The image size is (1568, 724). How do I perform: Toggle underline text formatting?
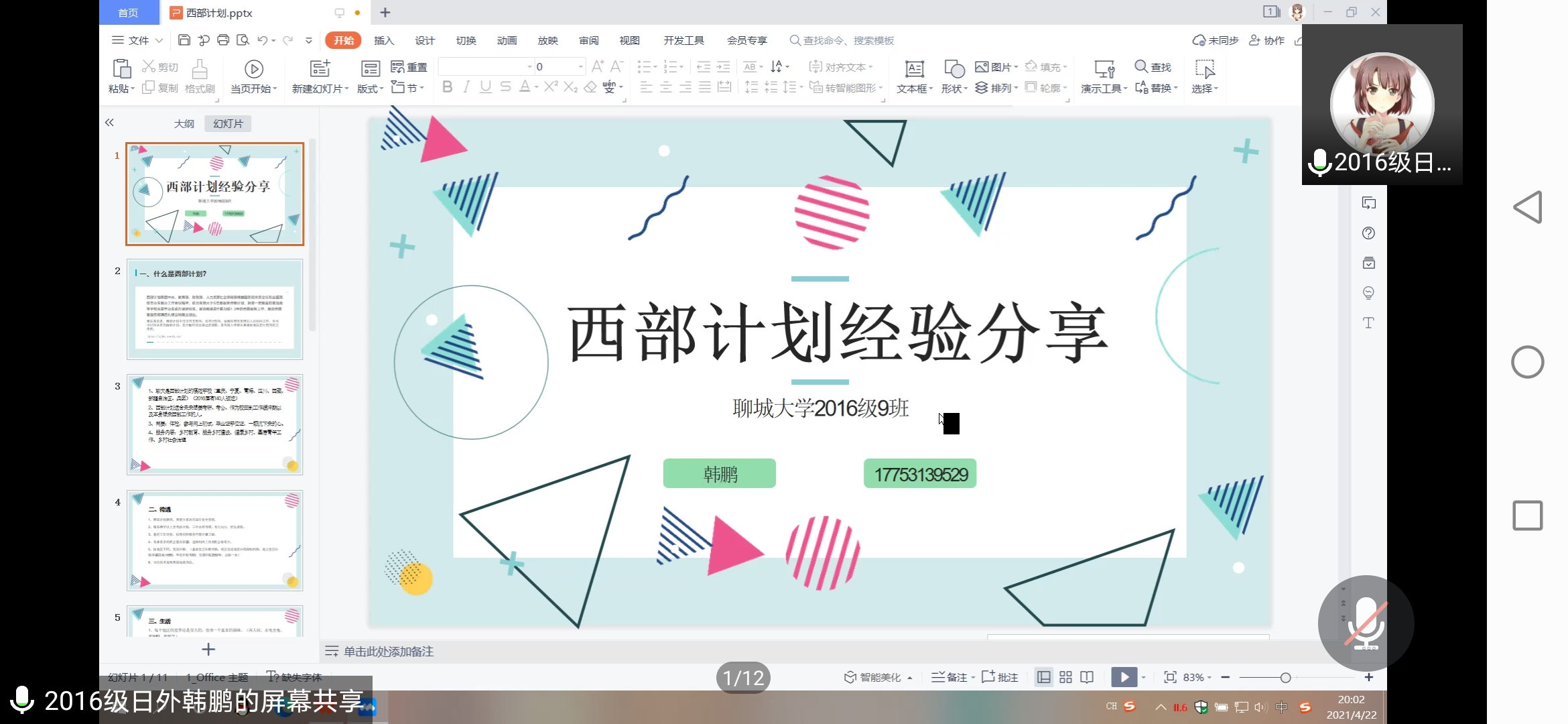pos(485,87)
